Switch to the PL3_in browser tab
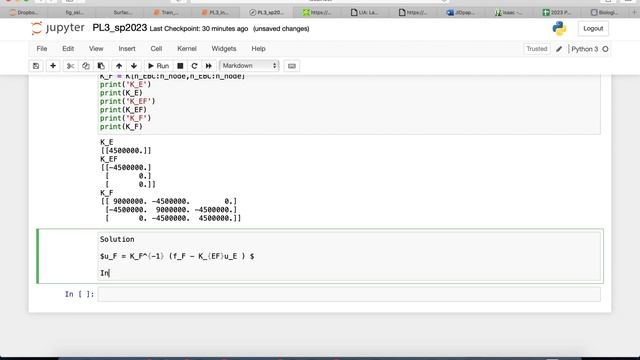Image resolution: width=640 pixels, height=360 pixels. 216,13
